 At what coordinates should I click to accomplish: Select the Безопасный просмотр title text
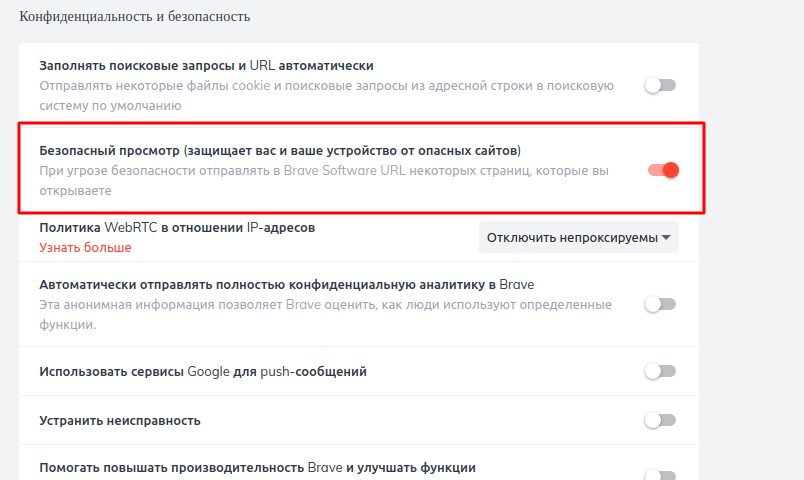[x=280, y=151]
